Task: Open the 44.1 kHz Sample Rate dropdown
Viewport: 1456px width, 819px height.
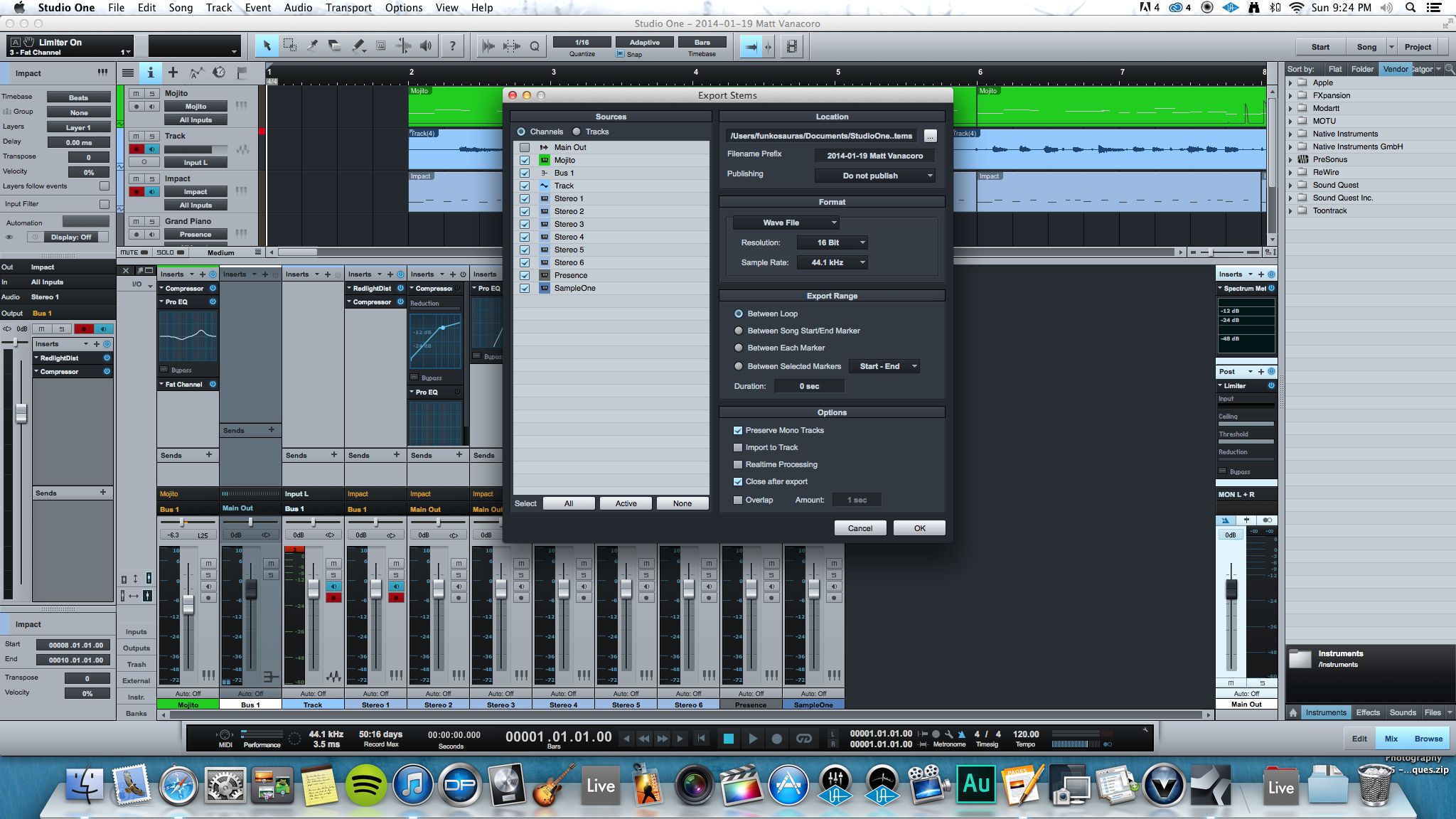Action: coord(833,262)
